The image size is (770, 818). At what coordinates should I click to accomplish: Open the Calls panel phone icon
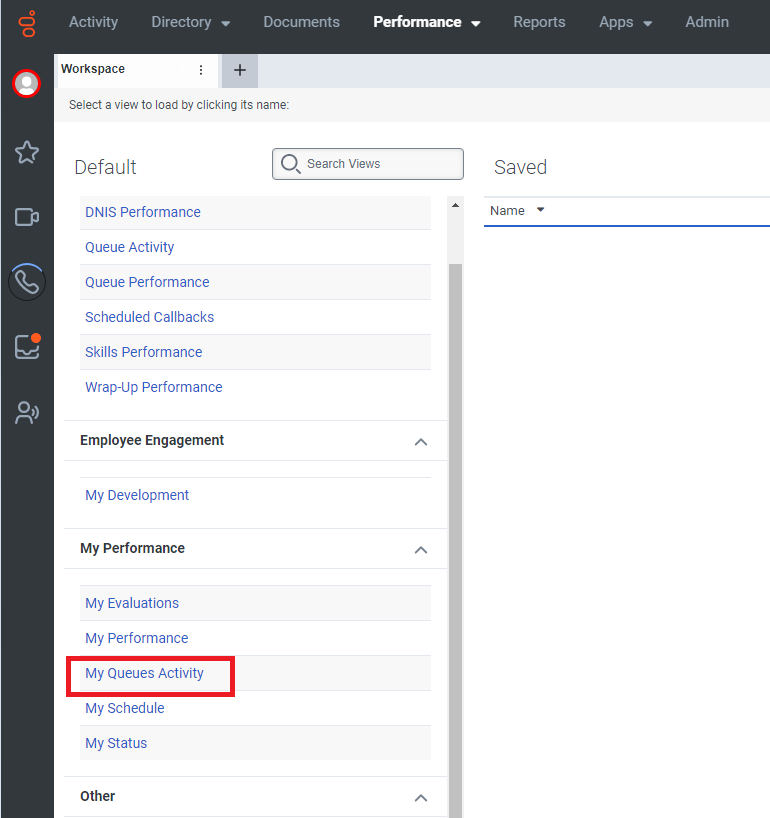[26, 281]
